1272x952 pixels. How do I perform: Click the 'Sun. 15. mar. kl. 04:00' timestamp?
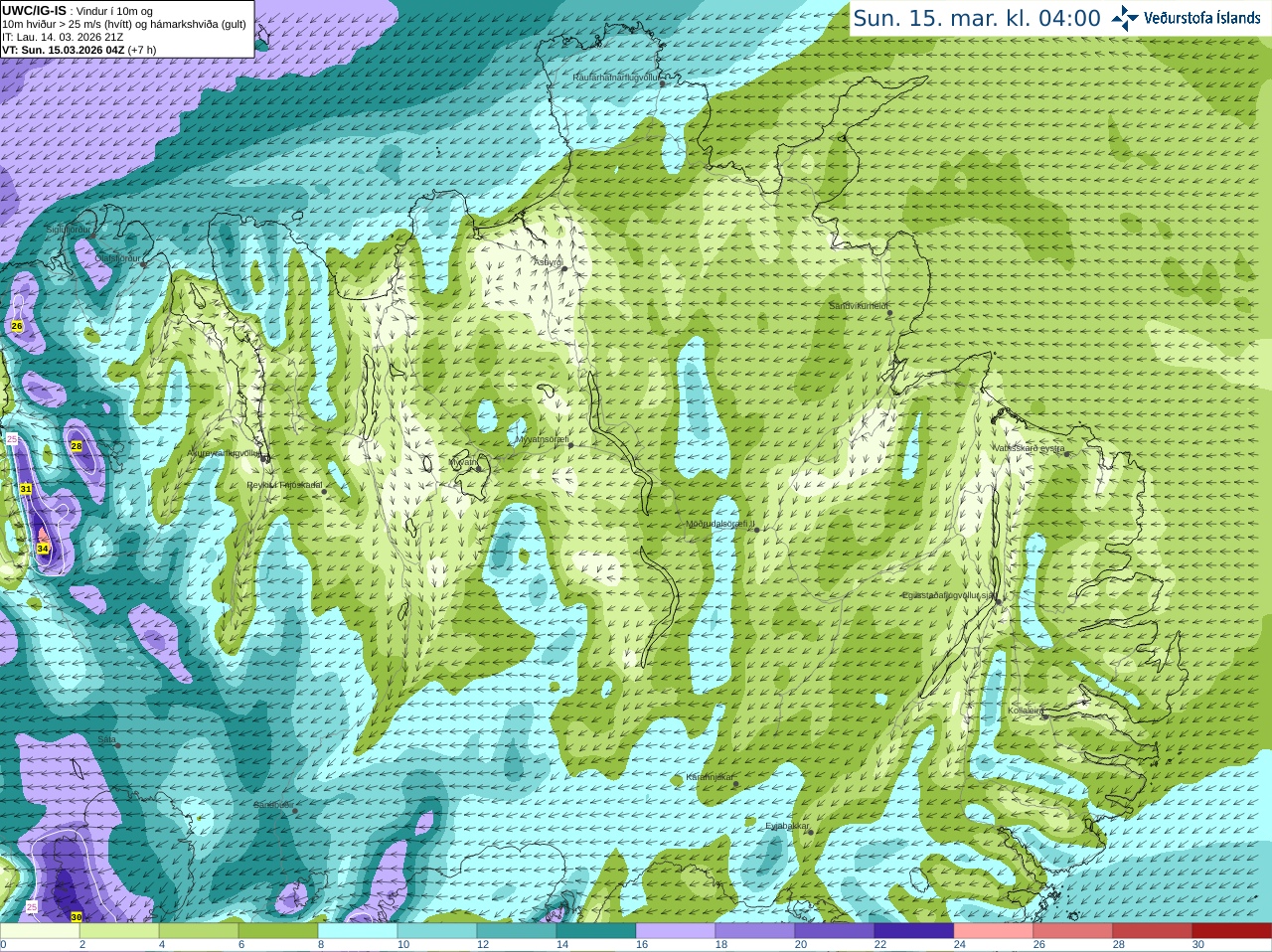pyautogui.click(x=977, y=18)
